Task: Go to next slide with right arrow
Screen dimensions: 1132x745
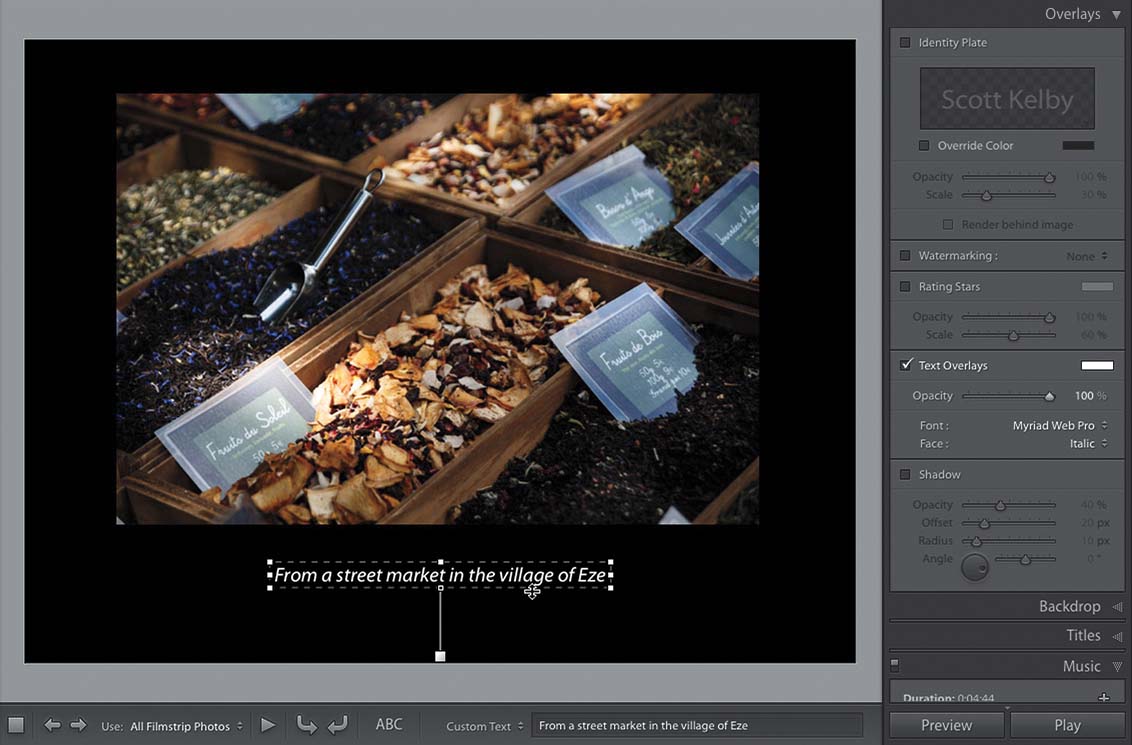Action: tap(78, 725)
